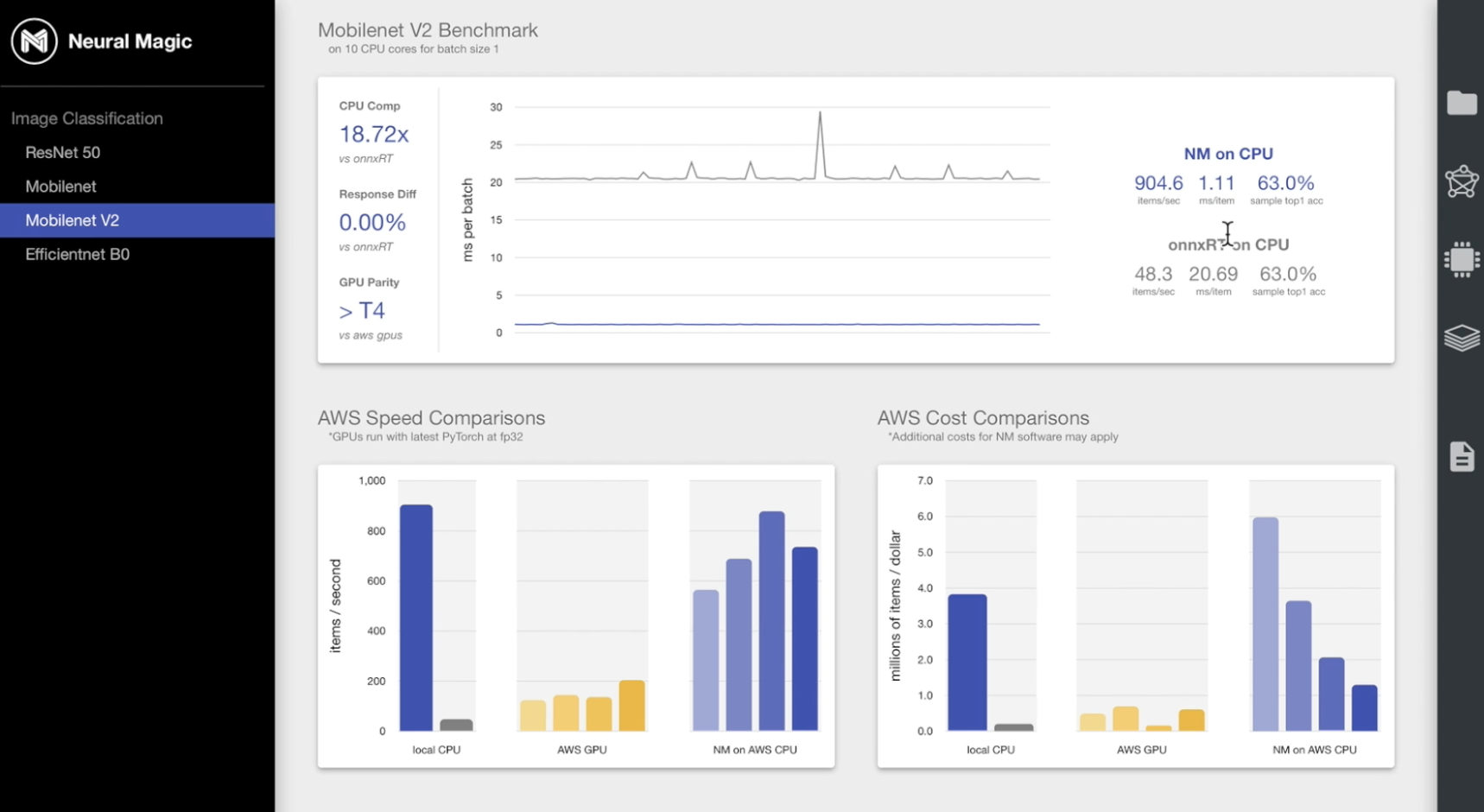Click the AWS Cost Comparisons heading
Screen dimensions: 1484x812
(983, 418)
